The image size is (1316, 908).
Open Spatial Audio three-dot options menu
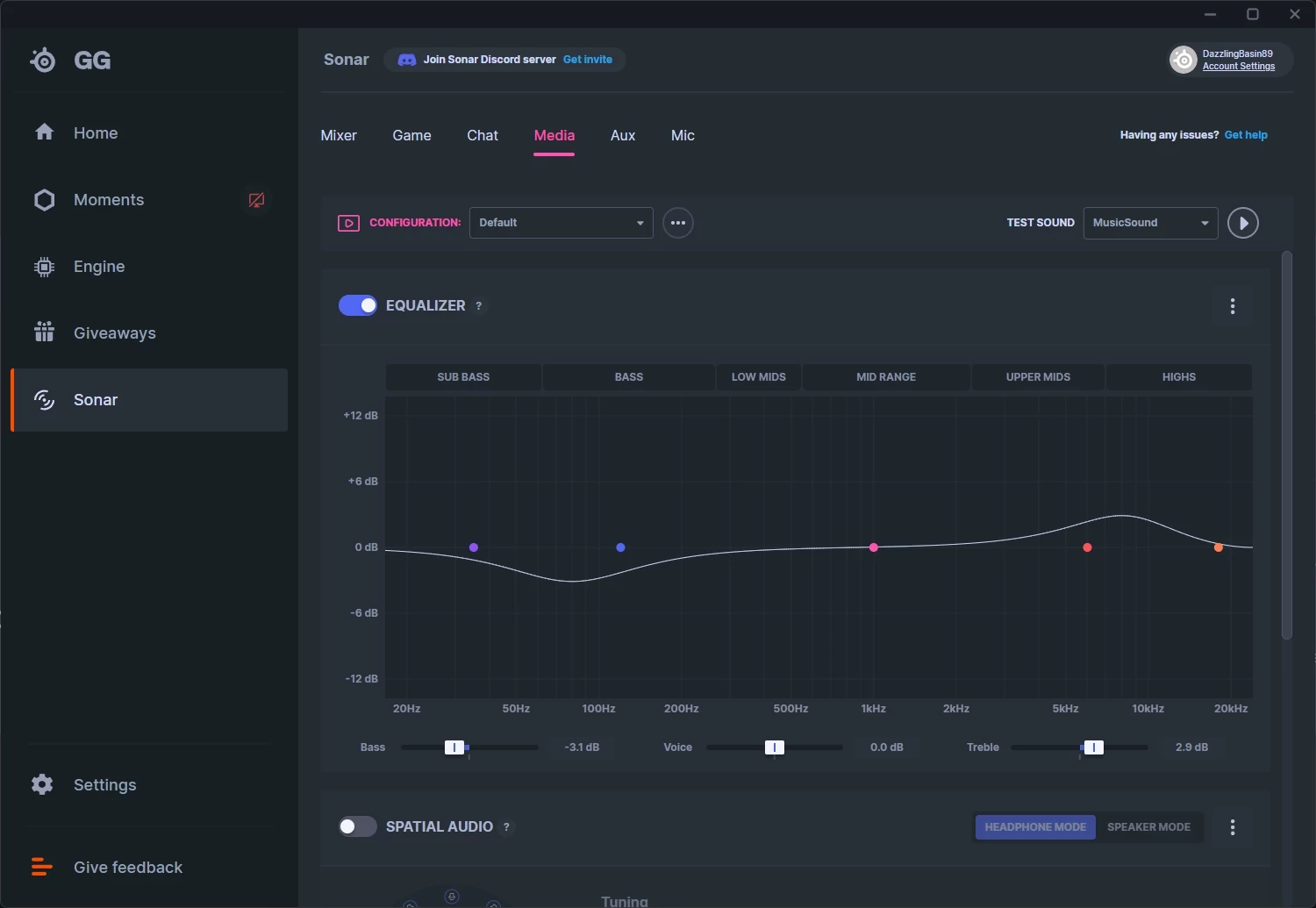coord(1233,827)
